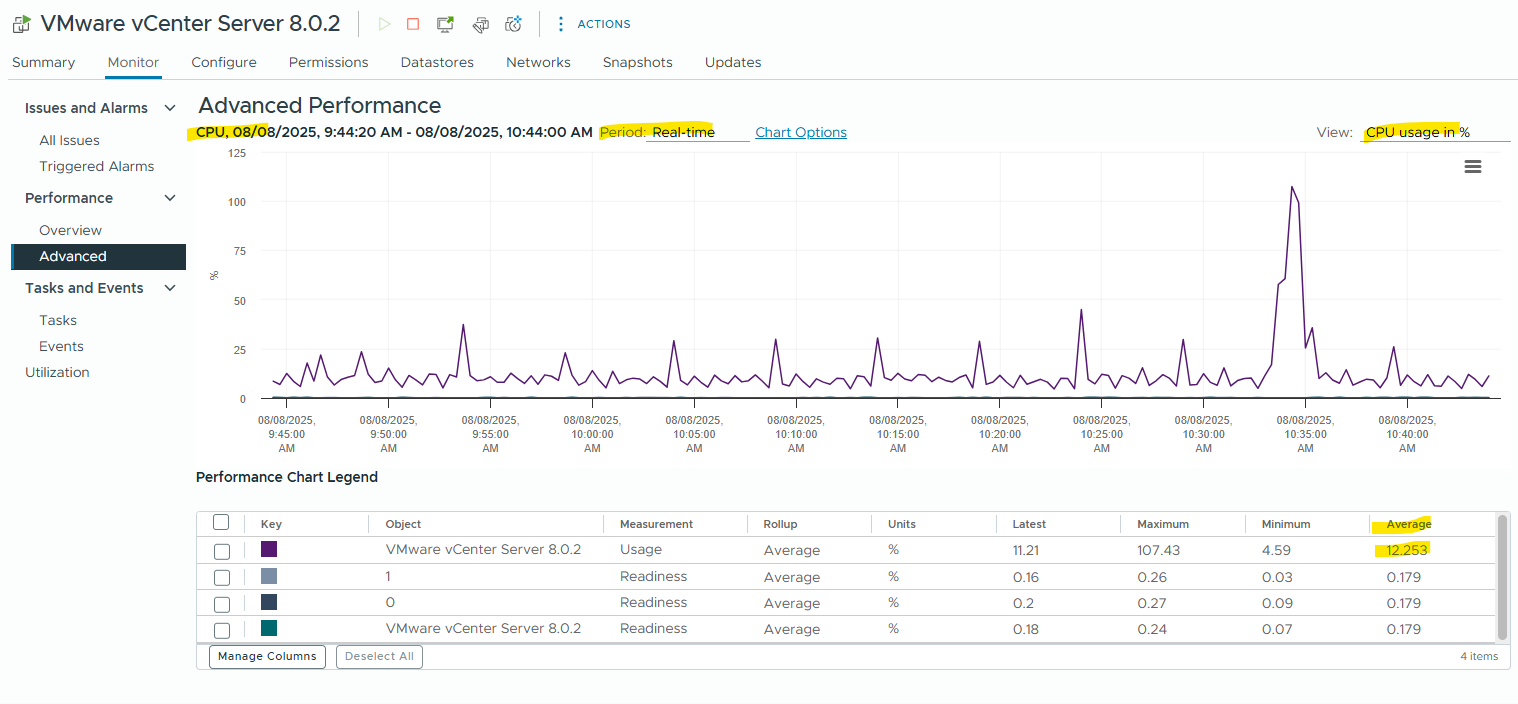Switch to the Configure tab
This screenshot has width=1518, height=704.
[x=224, y=62]
